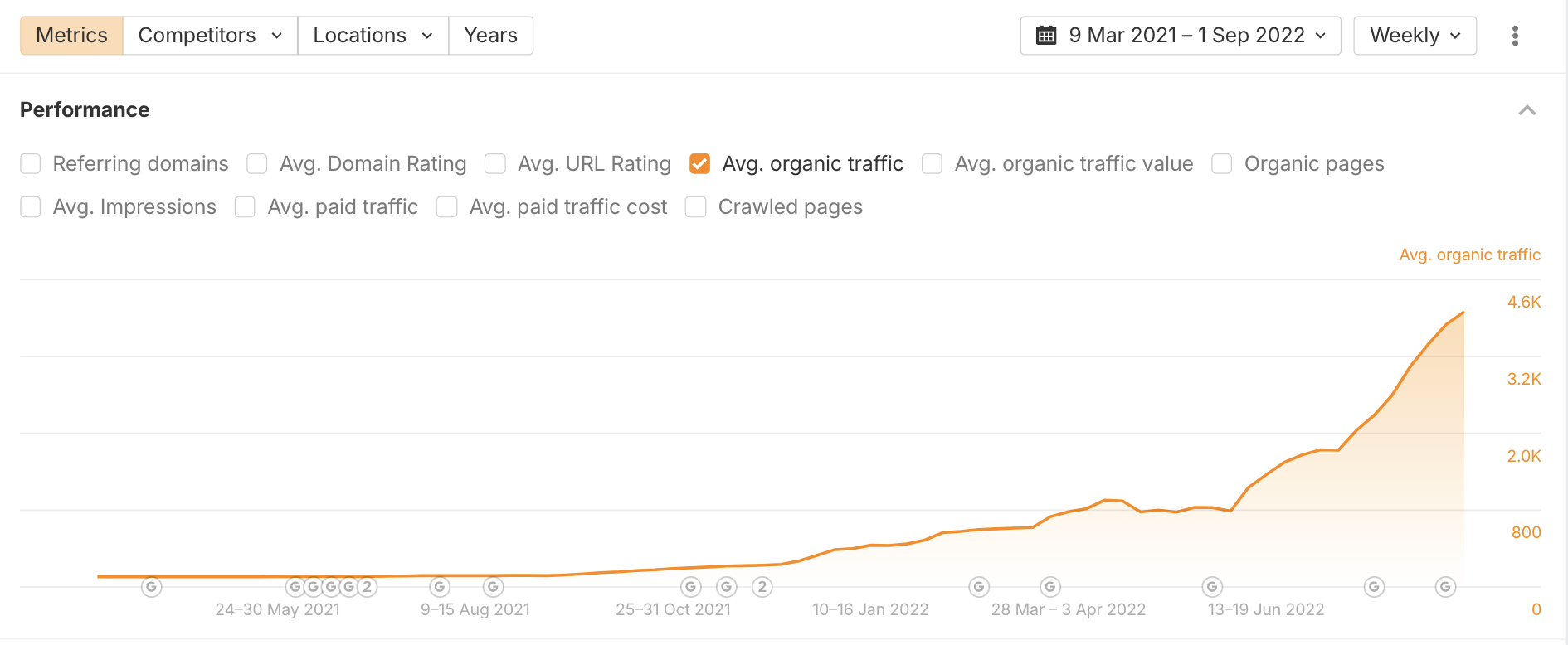Enable the Referring domains checkbox
This screenshot has width=1568, height=645.
click(x=31, y=164)
